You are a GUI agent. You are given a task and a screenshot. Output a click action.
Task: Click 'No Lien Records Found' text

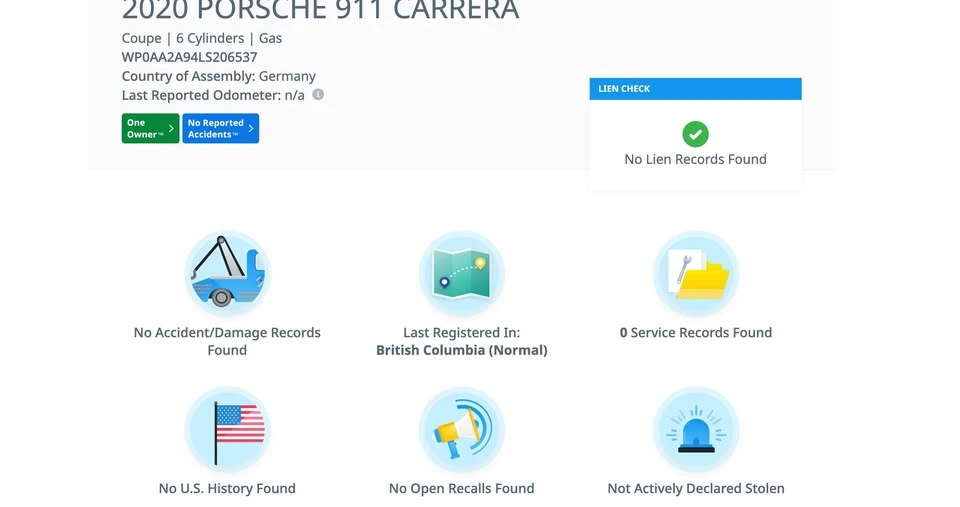(x=696, y=159)
